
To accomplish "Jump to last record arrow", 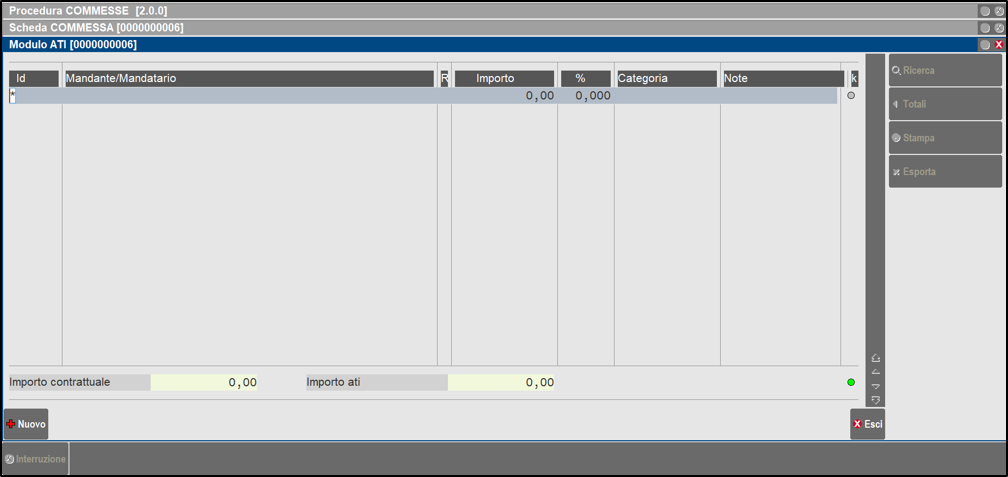I will (876, 399).
